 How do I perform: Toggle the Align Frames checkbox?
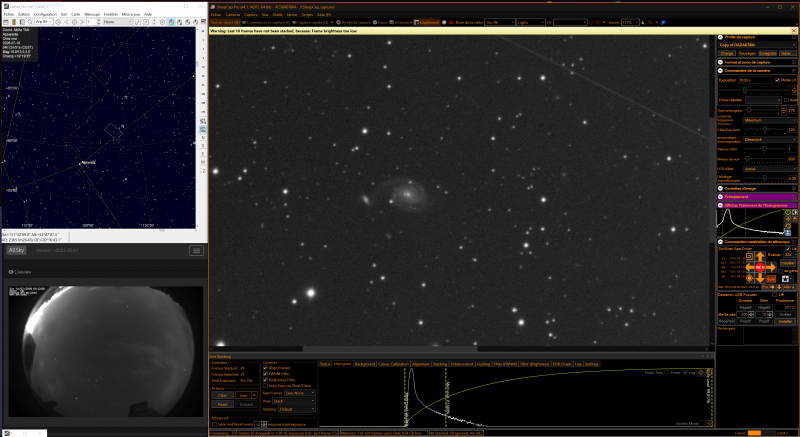265,368
